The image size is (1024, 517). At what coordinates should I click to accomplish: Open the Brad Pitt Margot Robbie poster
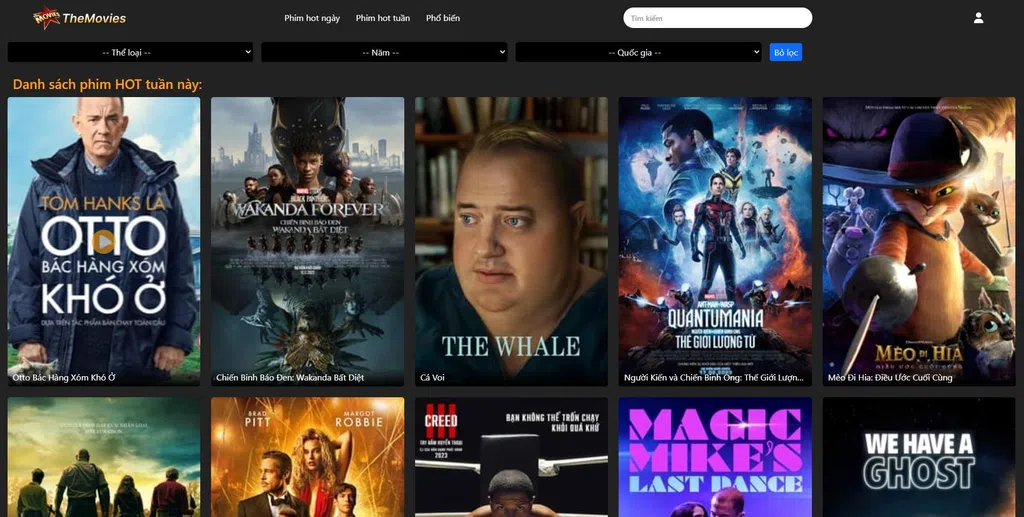(308, 457)
